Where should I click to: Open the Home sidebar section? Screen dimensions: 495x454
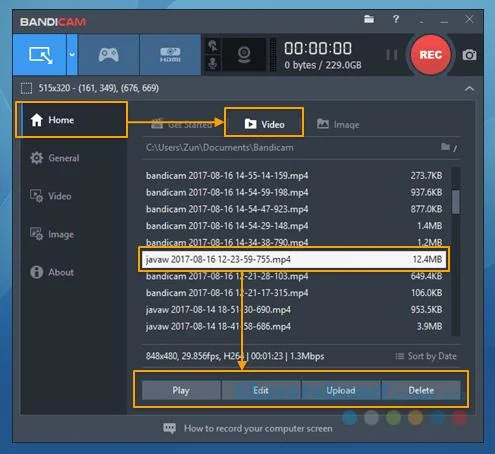(71, 120)
